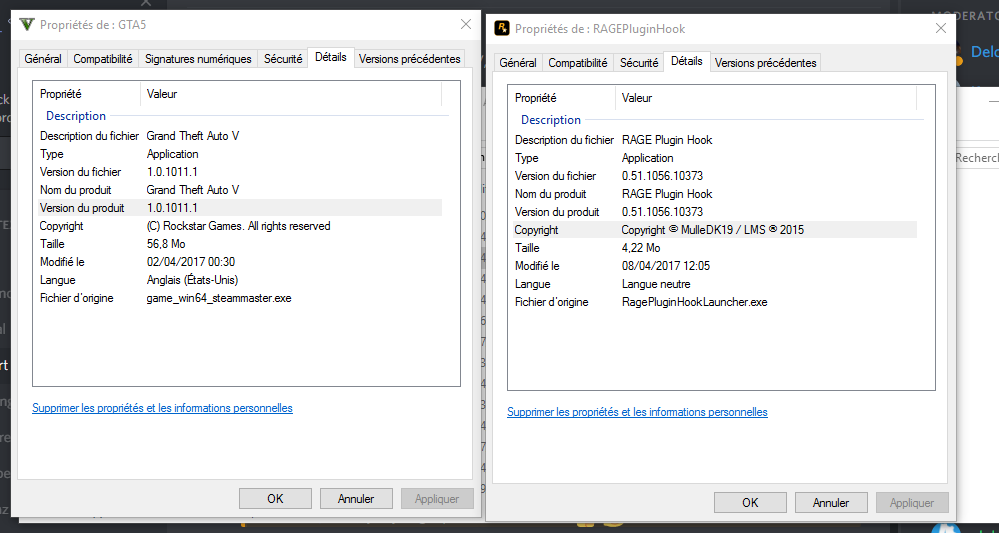Select the 'Grand Theft Auto V' file description value
The width and height of the screenshot is (999, 533).
(x=193, y=136)
